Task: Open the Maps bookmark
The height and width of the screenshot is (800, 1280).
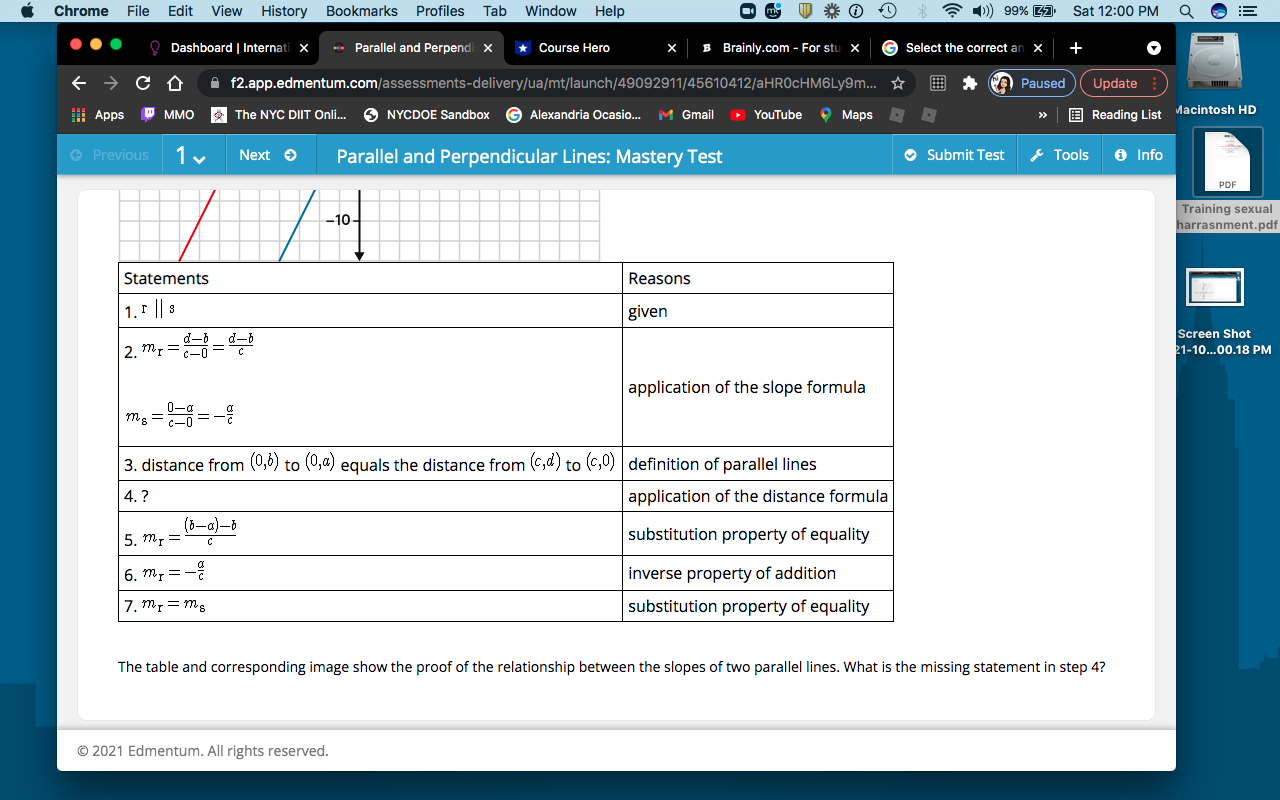Action: (846, 115)
